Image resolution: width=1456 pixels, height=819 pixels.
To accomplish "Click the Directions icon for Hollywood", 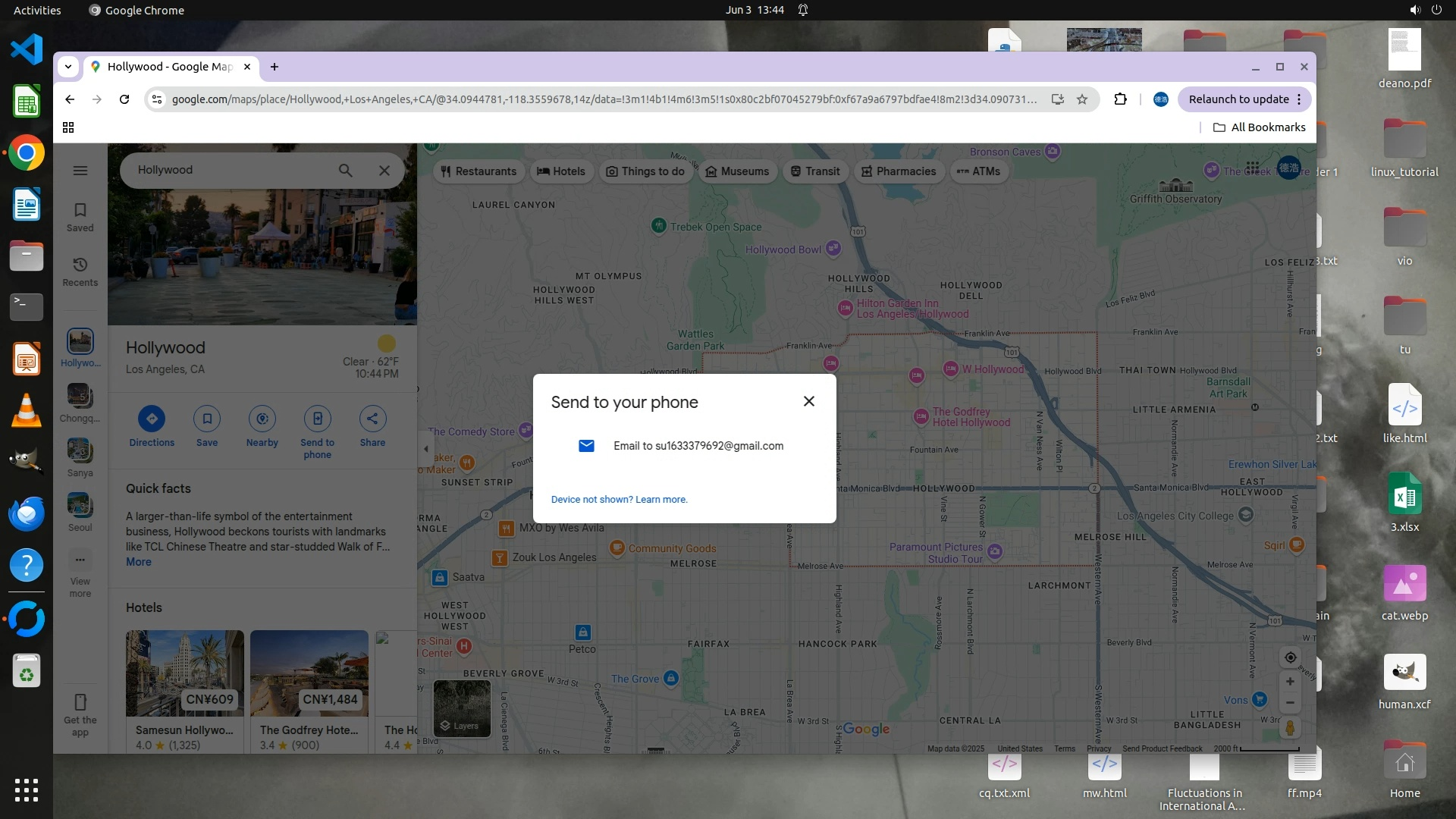I will pyautogui.click(x=152, y=419).
